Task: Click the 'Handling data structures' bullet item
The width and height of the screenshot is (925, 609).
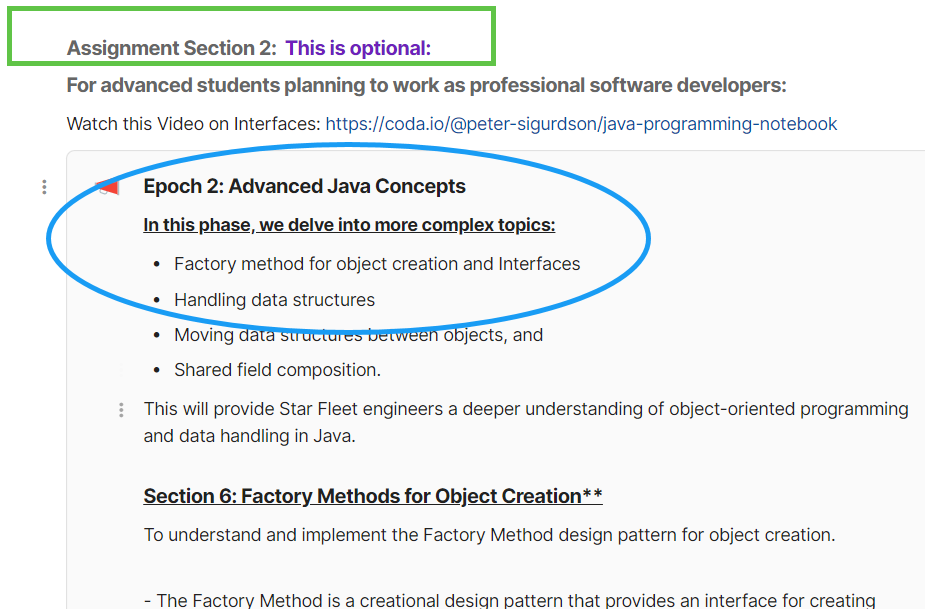Action: click(274, 300)
